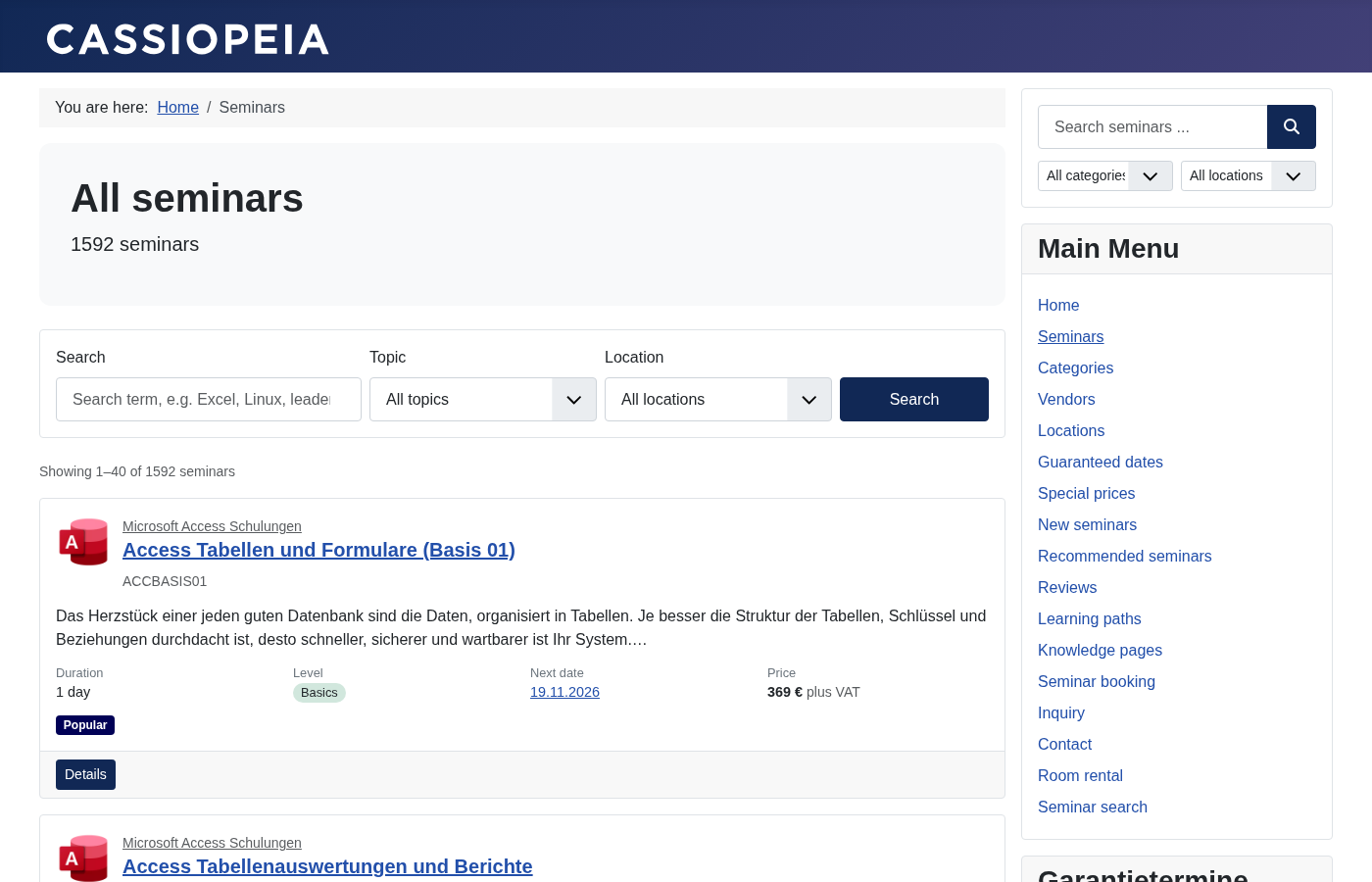This screenshot has height=882, width=1372.
Task: Click the blue Search button
Action: pyautogui.click(x=914, y=400)
